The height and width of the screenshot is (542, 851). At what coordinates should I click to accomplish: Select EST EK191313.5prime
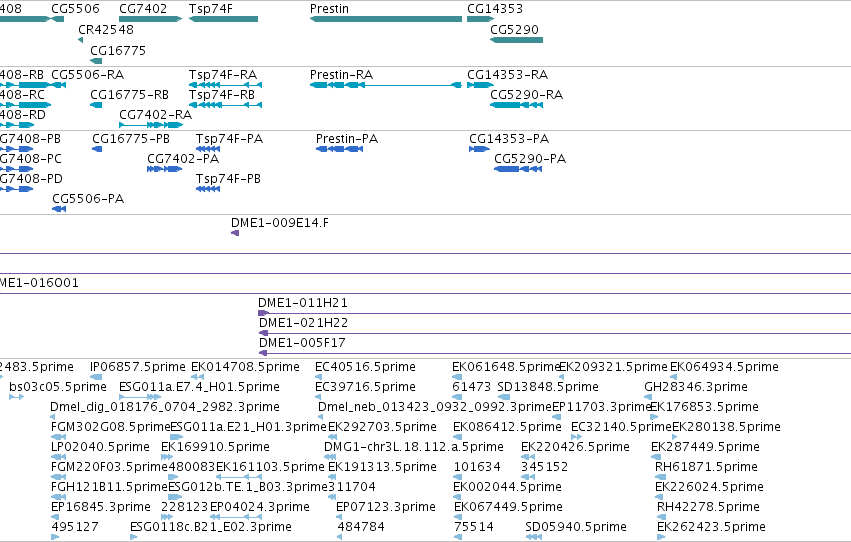click(x=382, y=467)
